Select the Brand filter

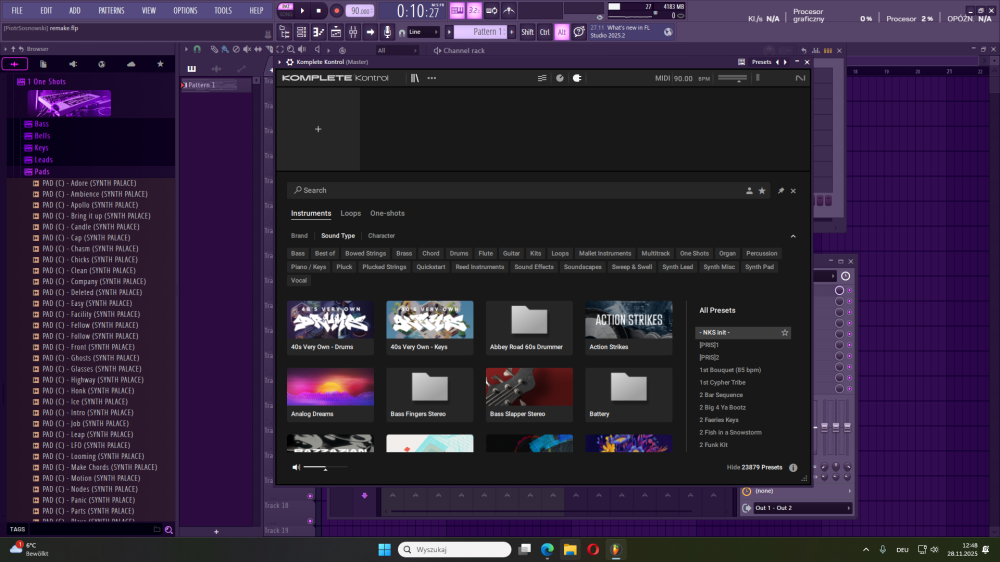[x=299, y=236]
